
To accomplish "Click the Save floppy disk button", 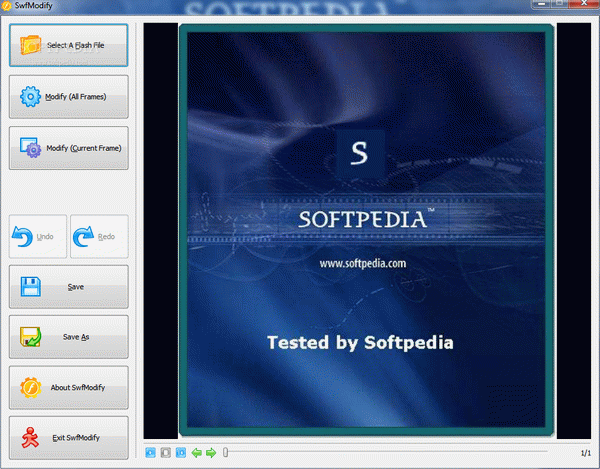I will pos(69,287).
